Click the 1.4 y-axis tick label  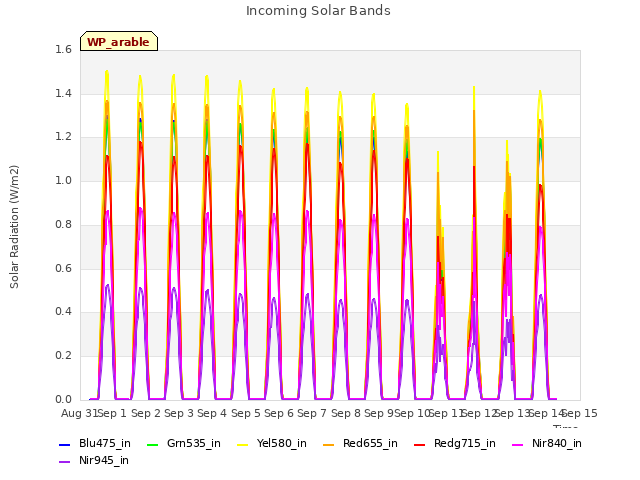coord(63,93)
